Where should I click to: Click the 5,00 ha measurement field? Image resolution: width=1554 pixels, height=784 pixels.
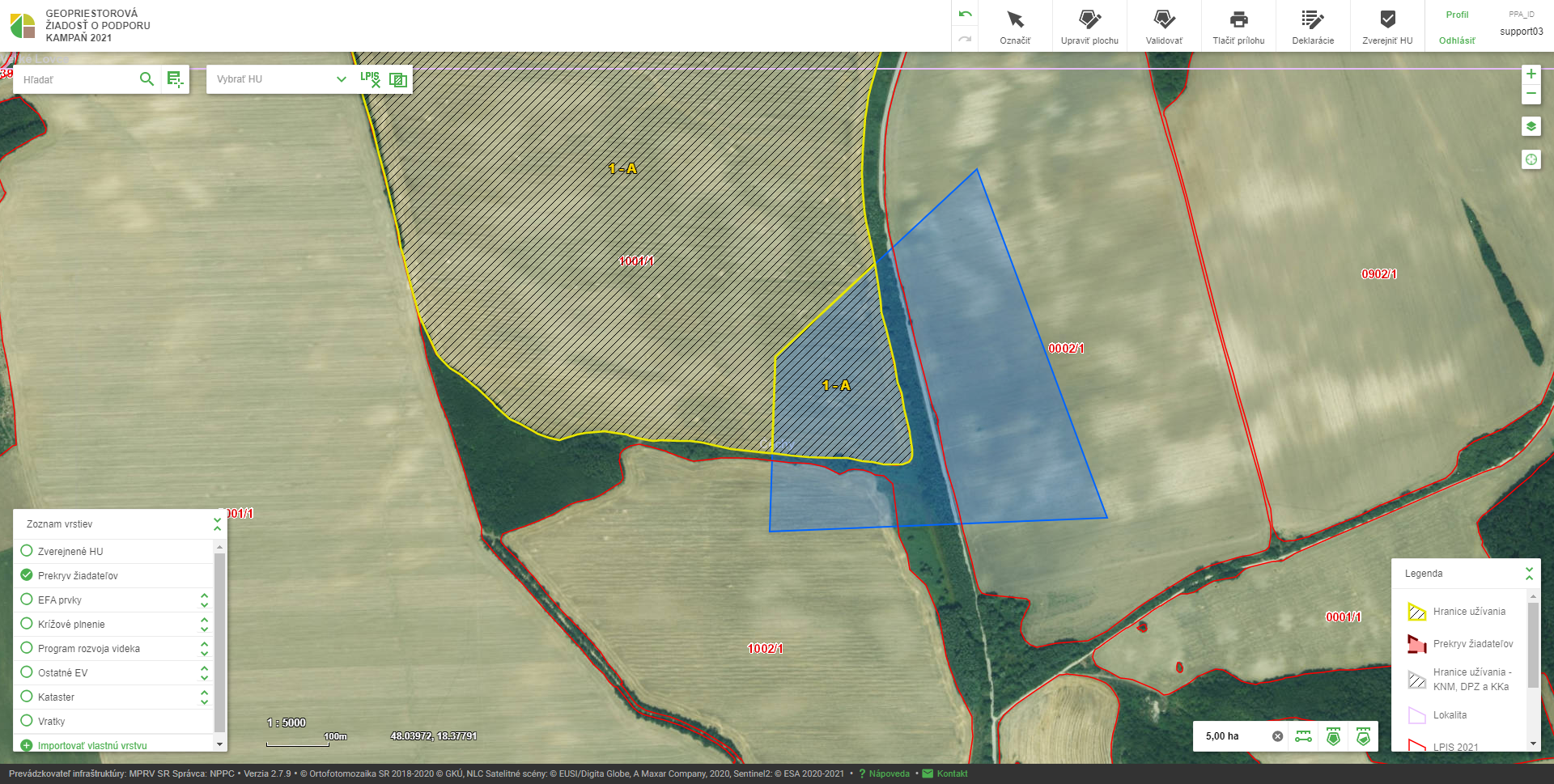(x=1234, y=736)
